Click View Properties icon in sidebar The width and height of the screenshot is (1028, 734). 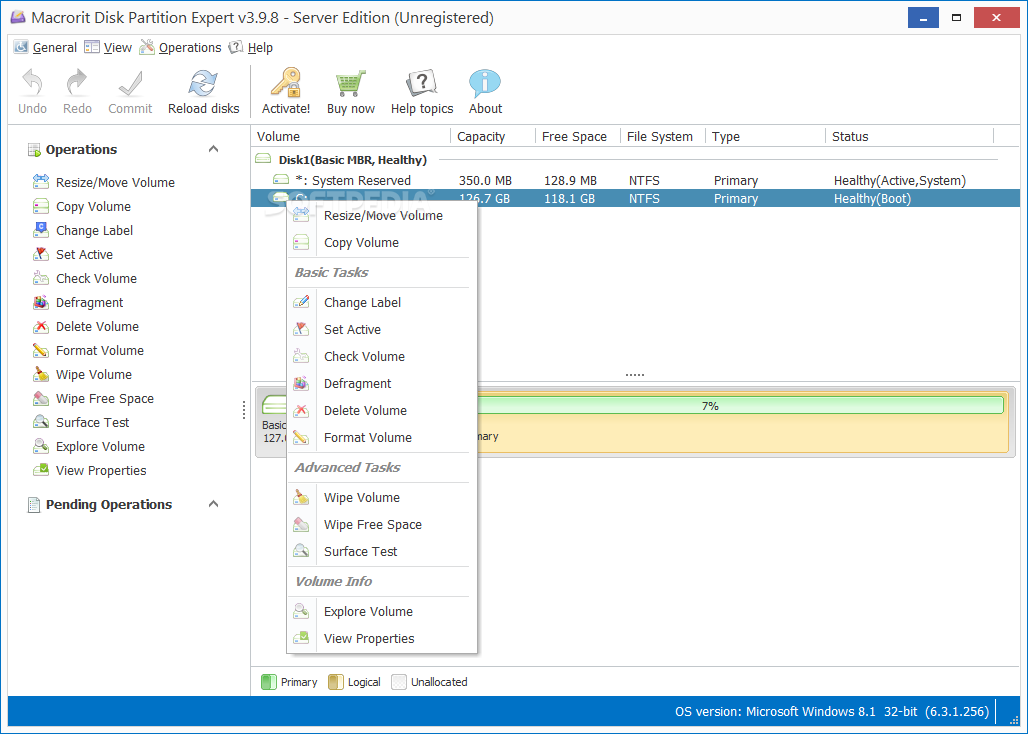(x=41, y=470)
